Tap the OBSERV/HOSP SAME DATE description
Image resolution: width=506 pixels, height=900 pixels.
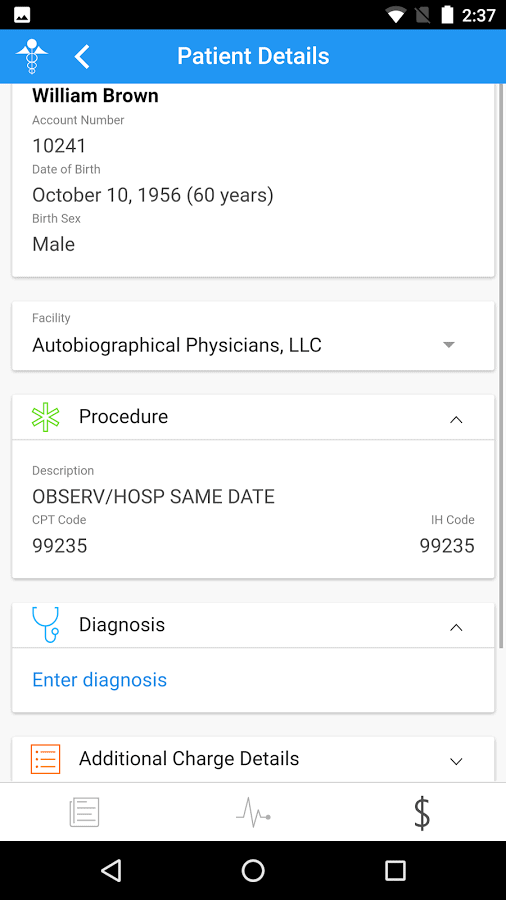coord(153,496)
